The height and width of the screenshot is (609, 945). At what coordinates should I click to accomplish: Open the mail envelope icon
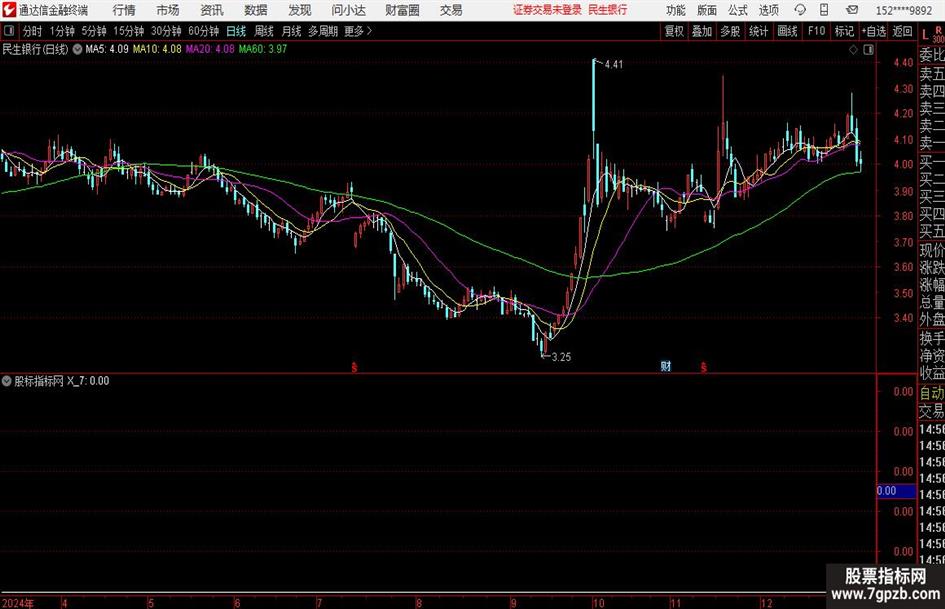tap(852, 10)
